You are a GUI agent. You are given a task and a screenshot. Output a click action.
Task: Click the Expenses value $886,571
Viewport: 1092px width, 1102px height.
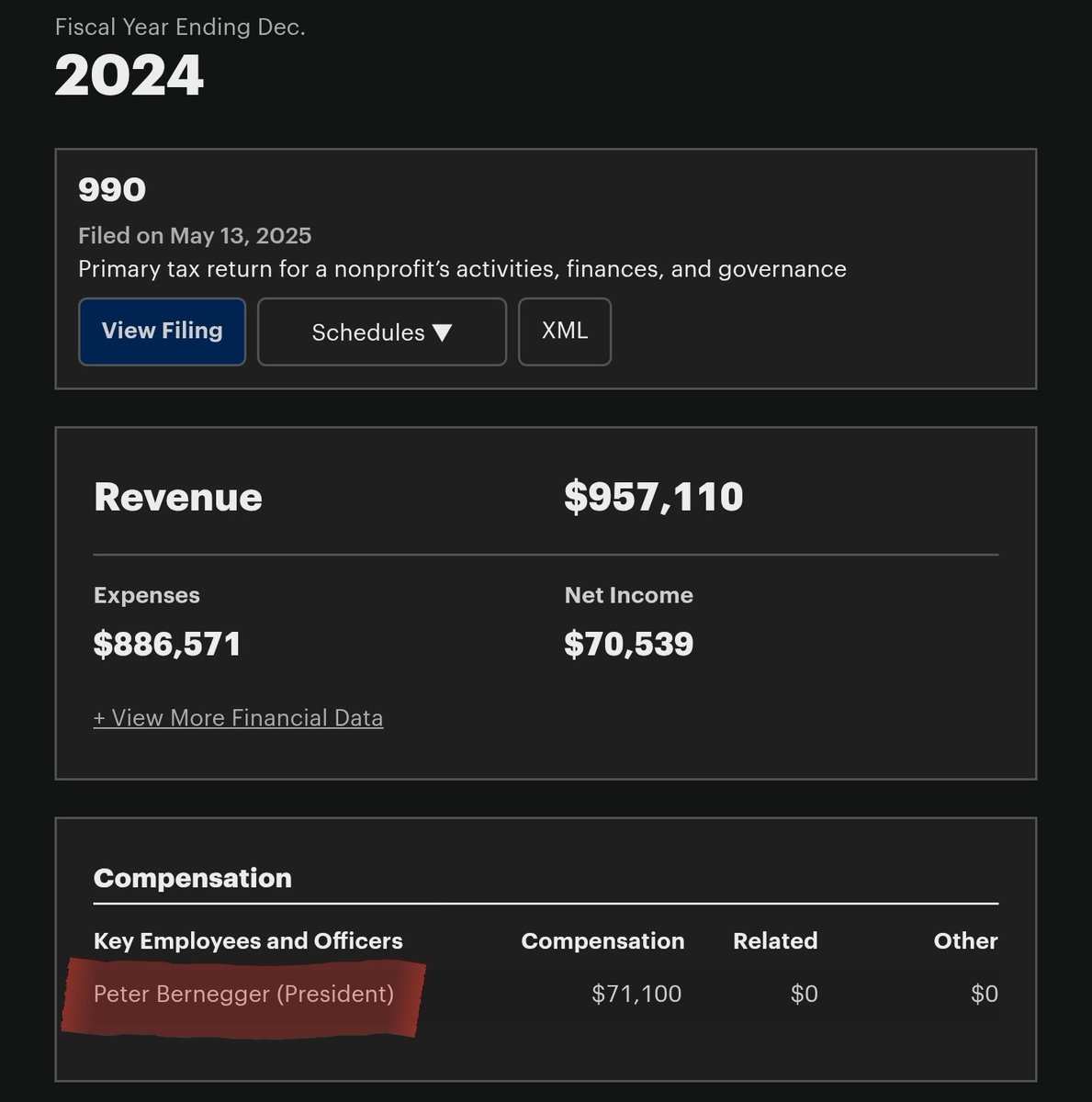pyautogui.click(x=167, y=644)
